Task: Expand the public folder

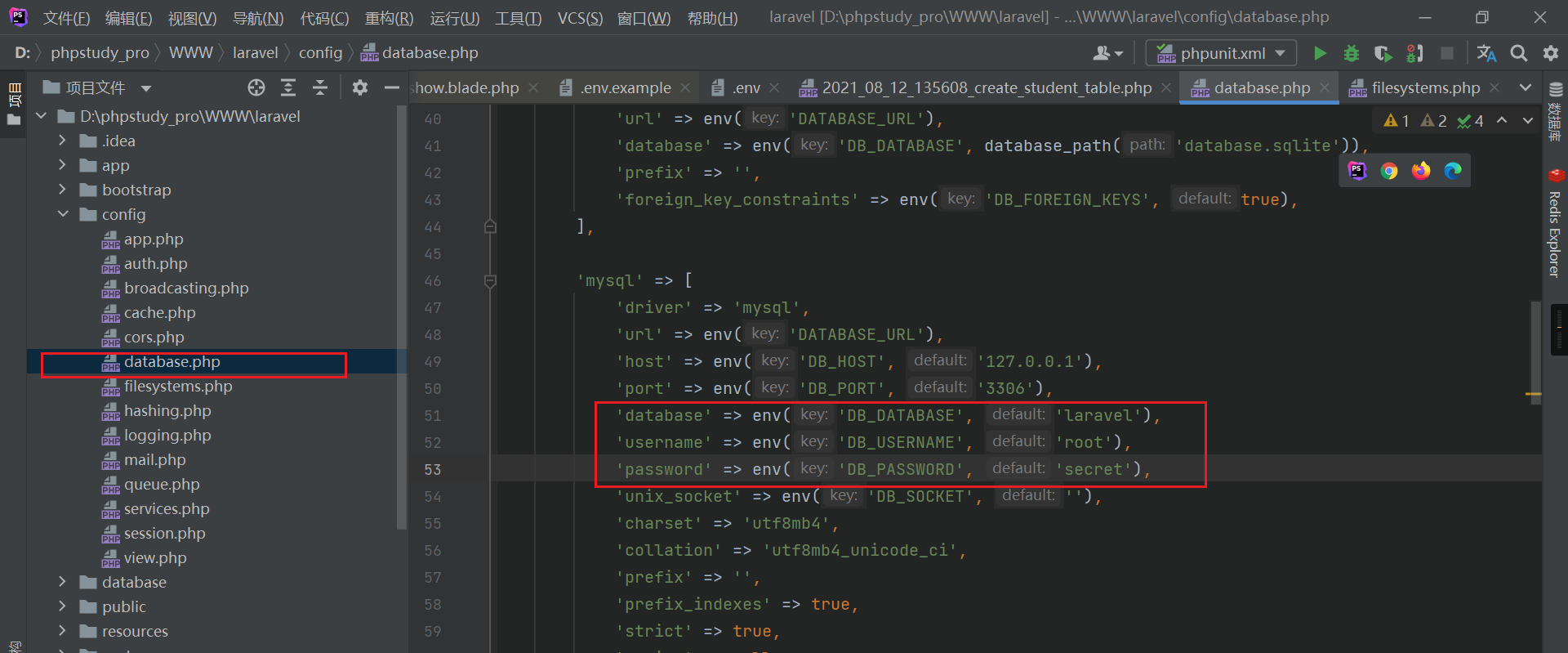Action: [63, 606]
